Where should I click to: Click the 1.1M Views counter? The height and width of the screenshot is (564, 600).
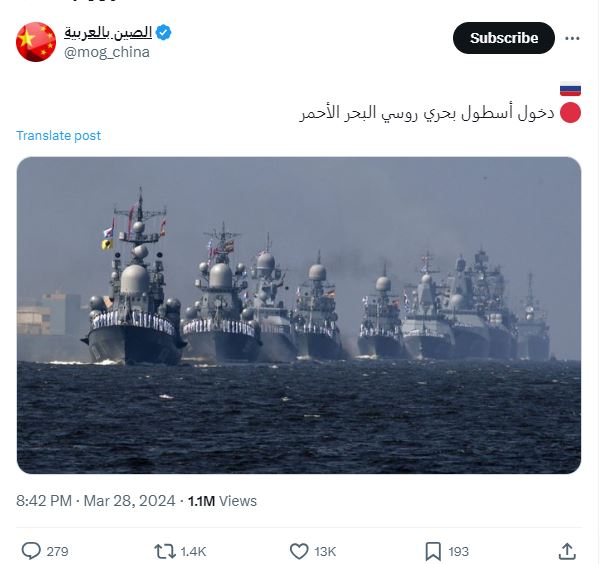point(222,501)
